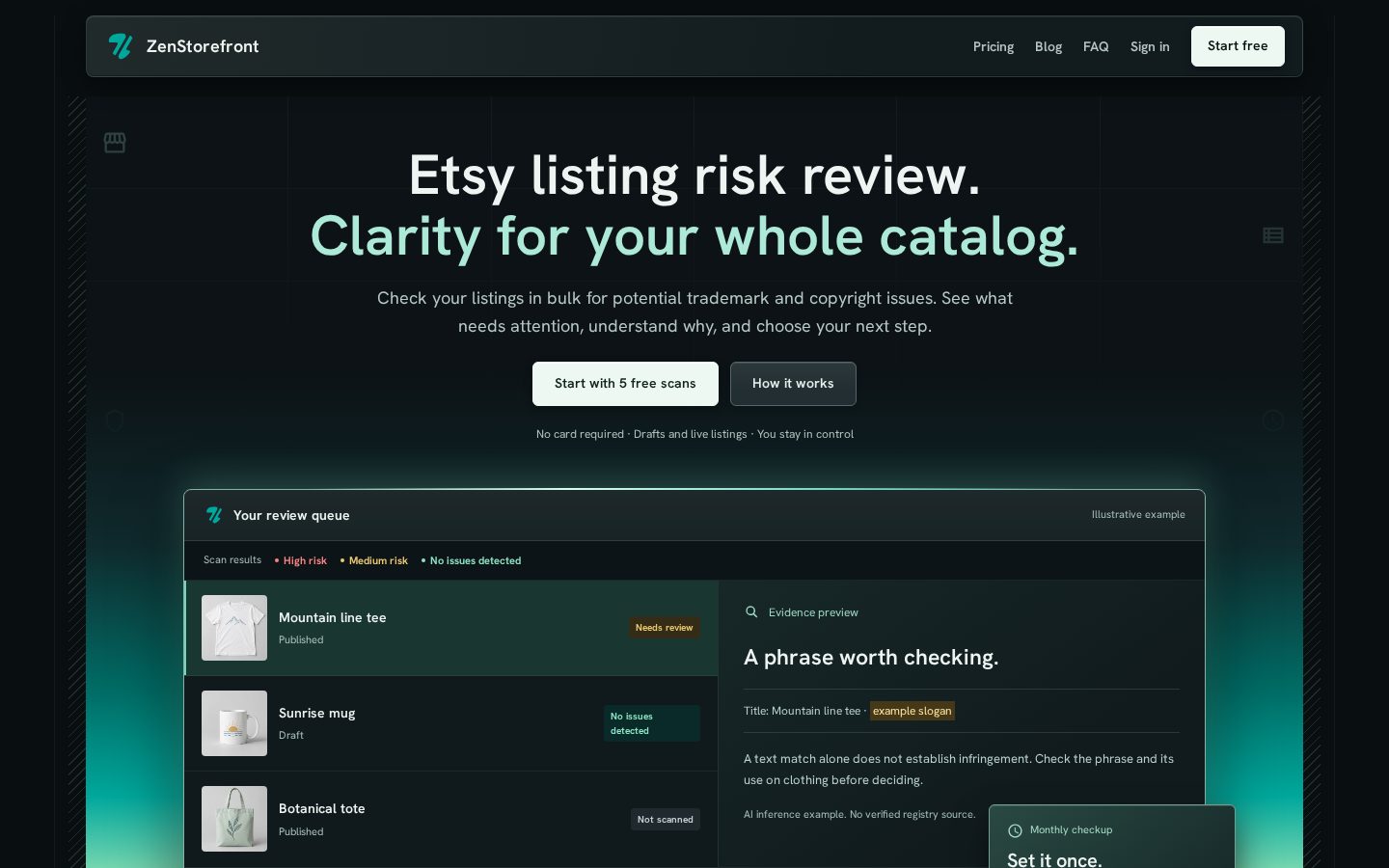Click the Scan results label
The image size is (1389, 868).
[232, 560]
